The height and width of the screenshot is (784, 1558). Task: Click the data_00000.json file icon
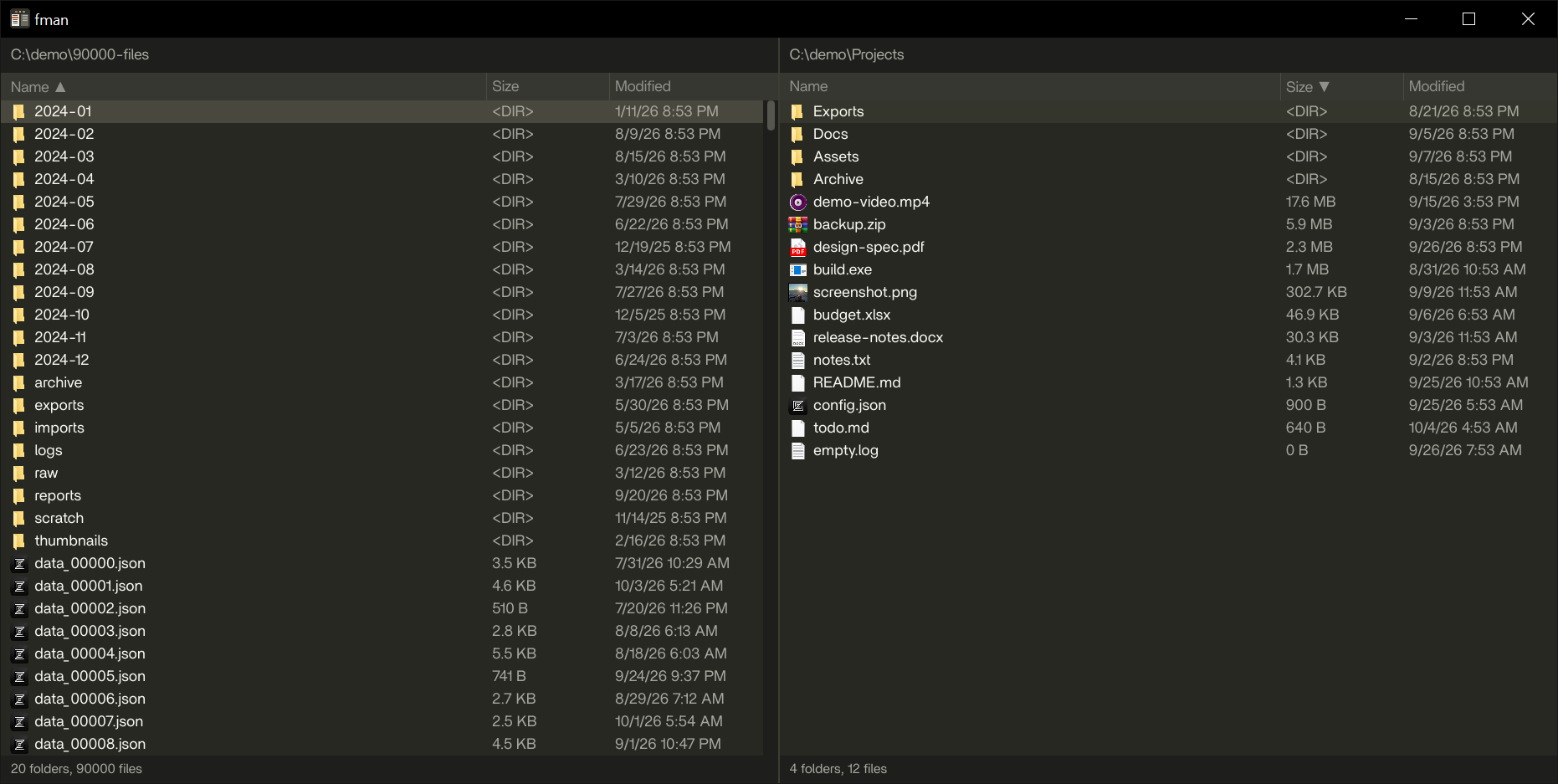[19, 563]
